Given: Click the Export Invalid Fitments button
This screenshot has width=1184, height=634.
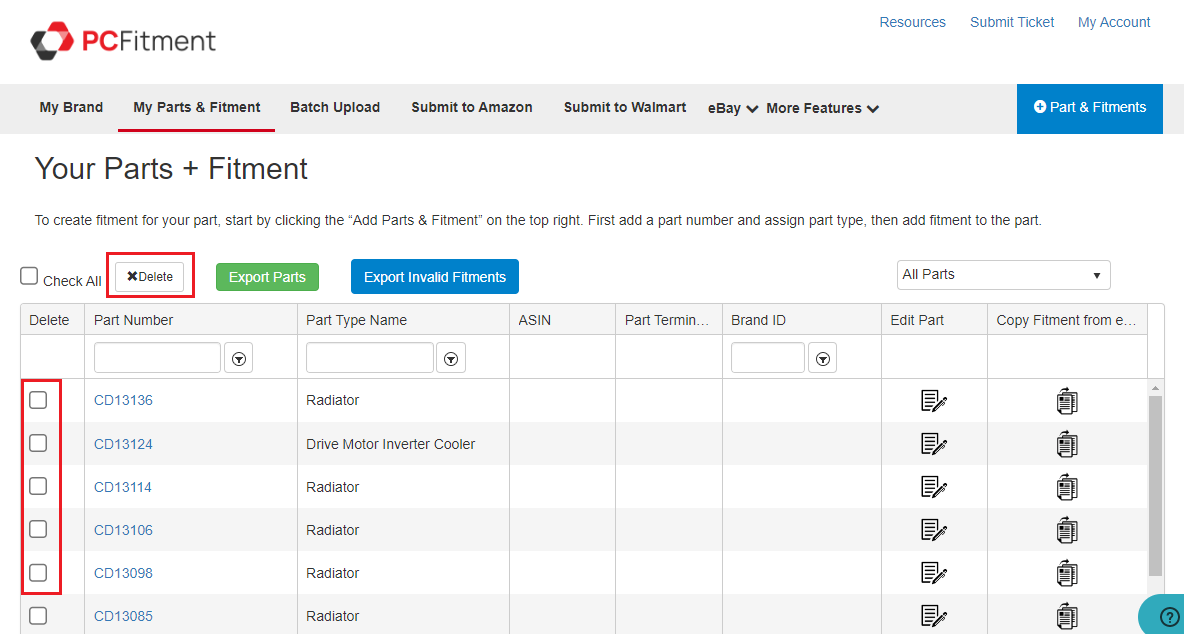Looking at the screenshot, I should point(434,277).
